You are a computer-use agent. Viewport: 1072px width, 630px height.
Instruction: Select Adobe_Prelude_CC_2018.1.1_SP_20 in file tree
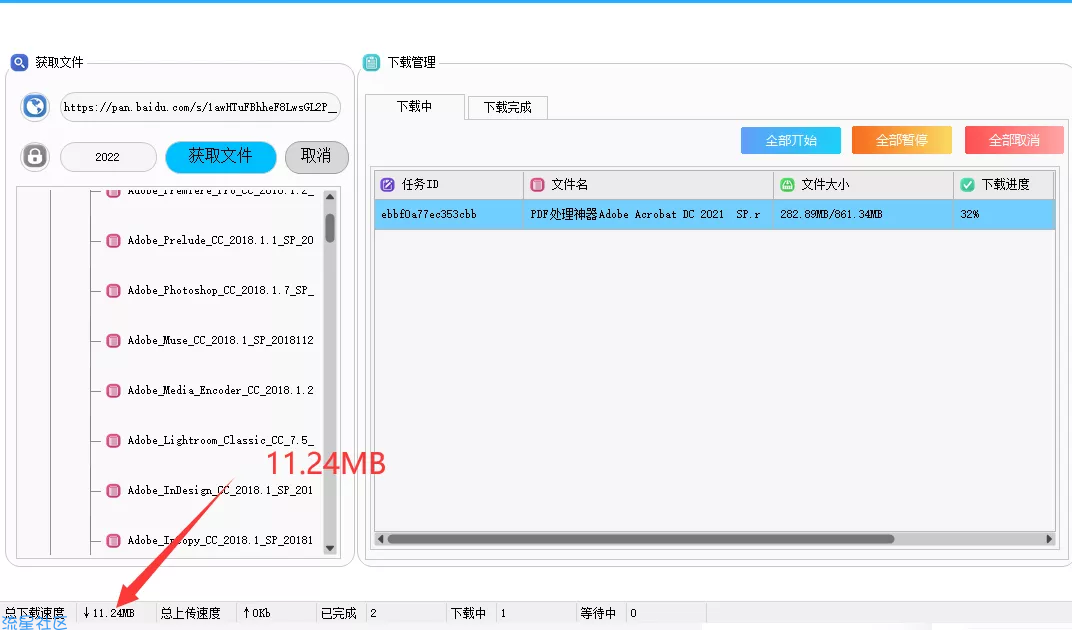(220, 240)
